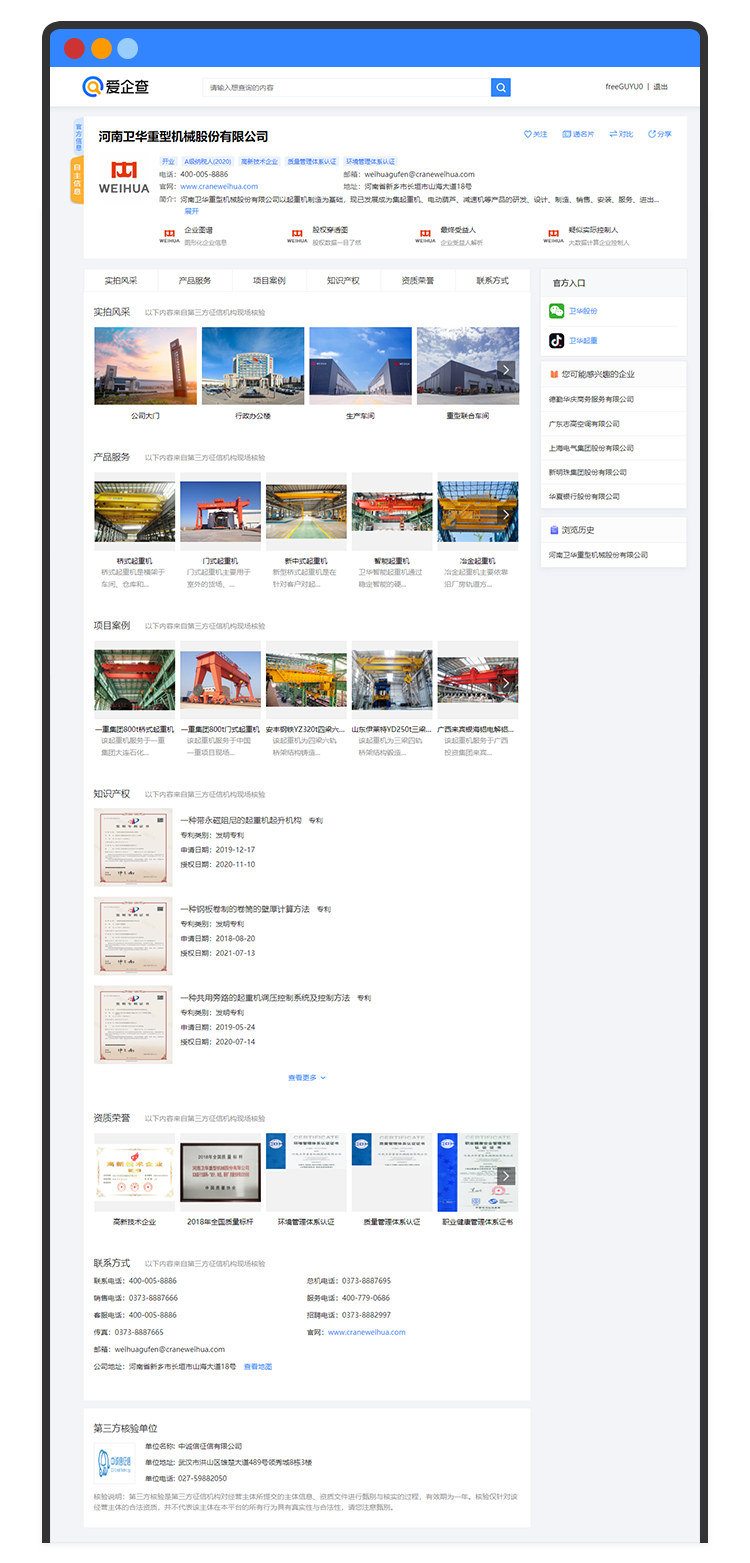Open 一重集团800t桥式起重机 project image

click(x=134, y=680)
